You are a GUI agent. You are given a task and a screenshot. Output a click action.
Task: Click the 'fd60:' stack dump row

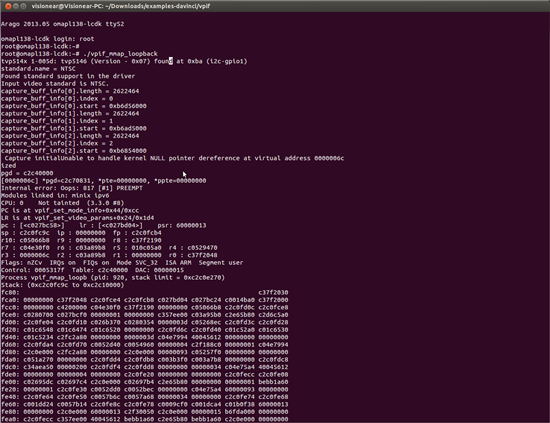pos(145,345)
